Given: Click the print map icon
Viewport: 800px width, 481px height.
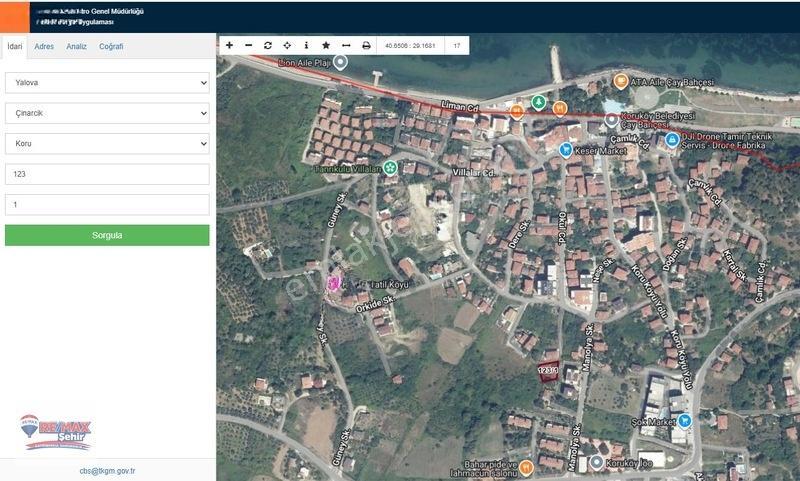Looking at the screenshot, I should point(366,45).
